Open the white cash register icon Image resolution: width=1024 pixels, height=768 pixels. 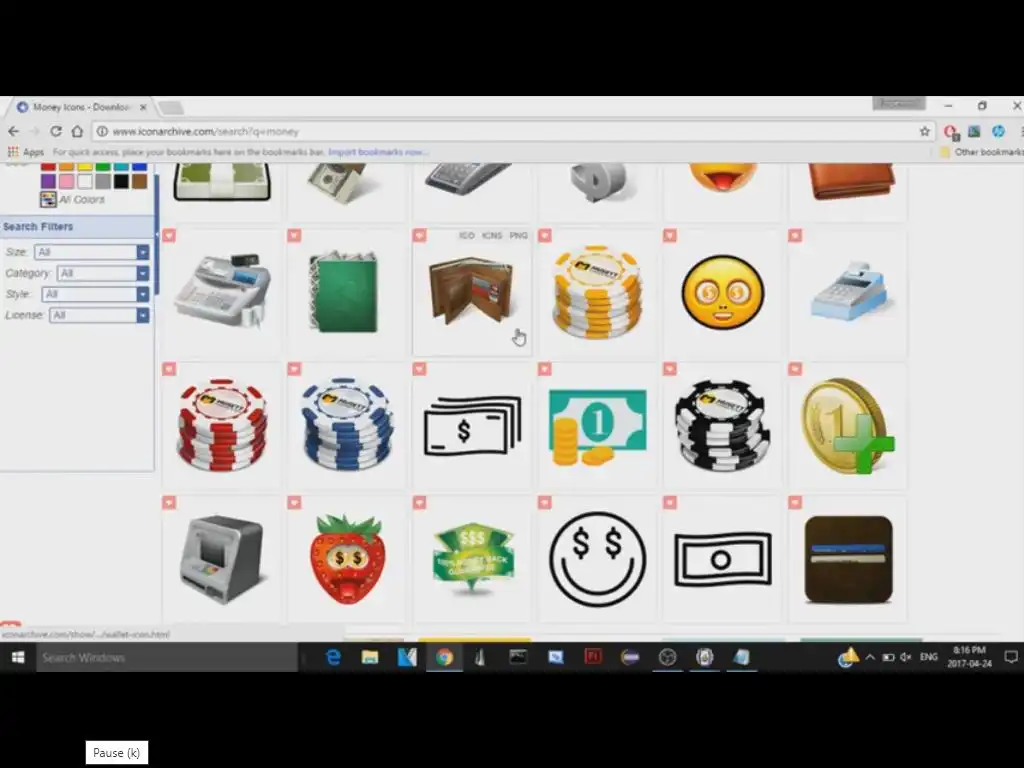click(x=223, y=291)
